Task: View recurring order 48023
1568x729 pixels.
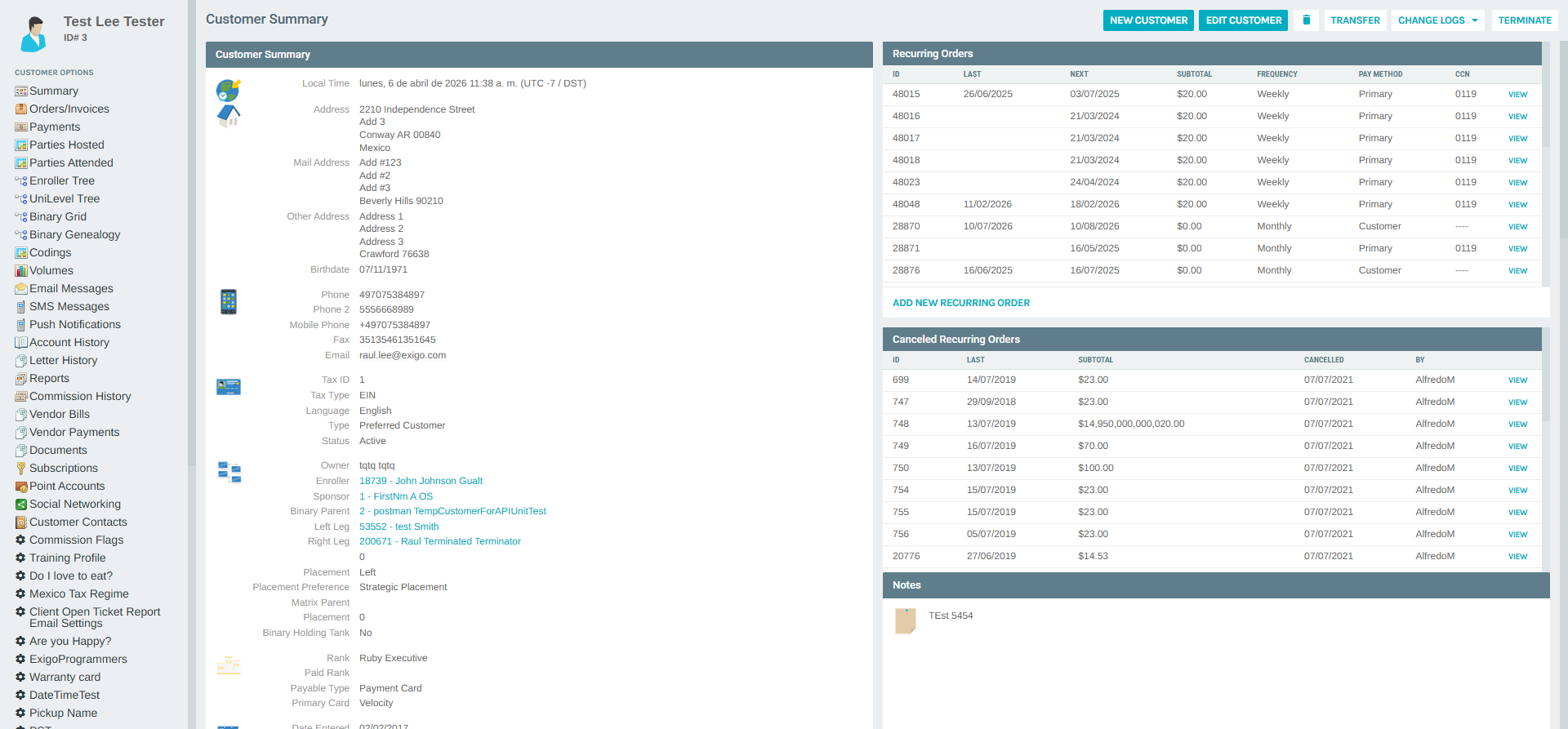Action: click(1517, 183)
